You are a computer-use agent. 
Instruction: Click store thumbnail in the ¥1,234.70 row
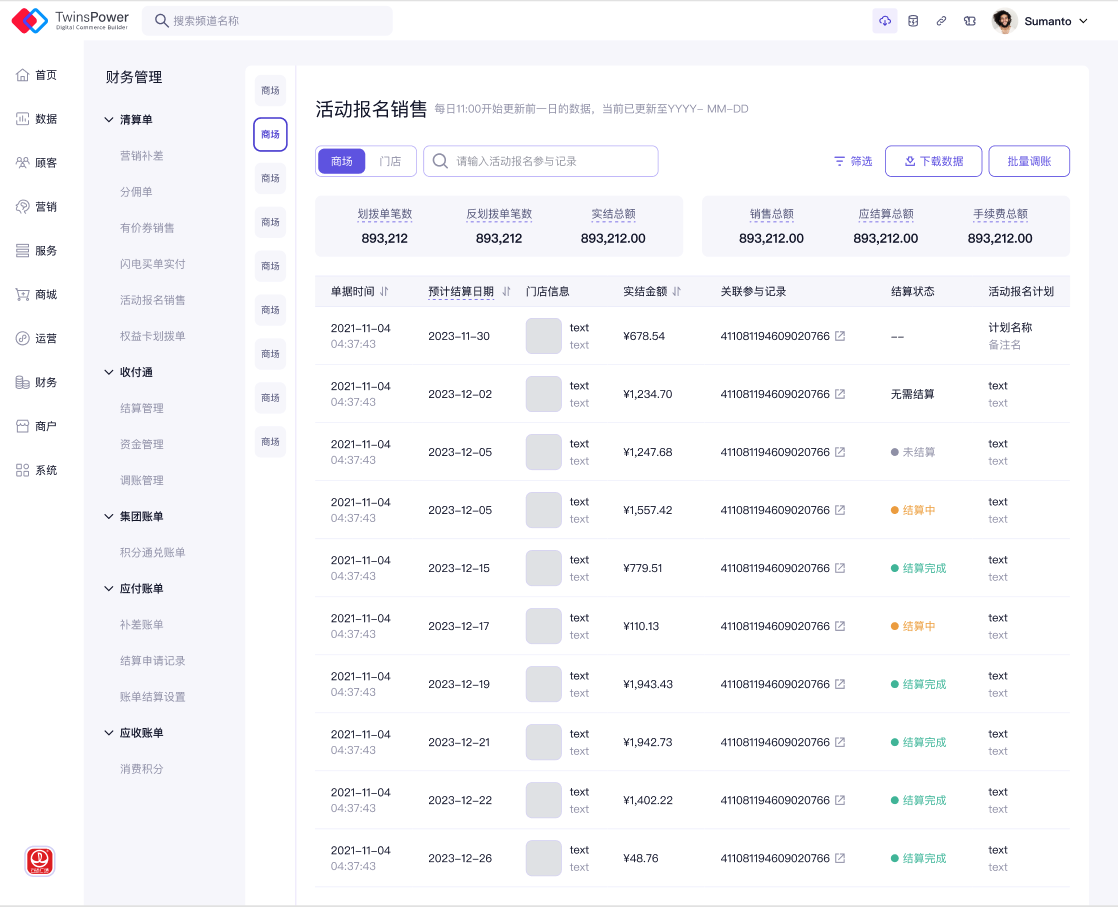543,394
